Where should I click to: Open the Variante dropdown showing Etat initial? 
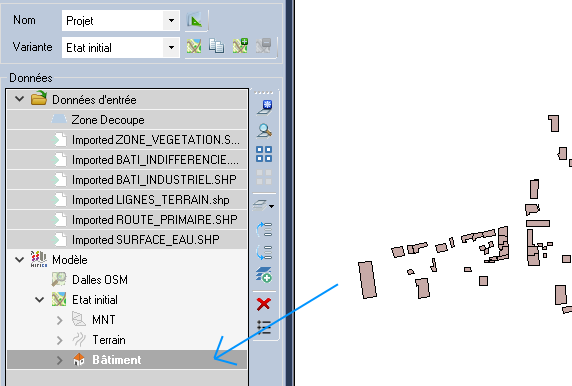click(171, 47)
